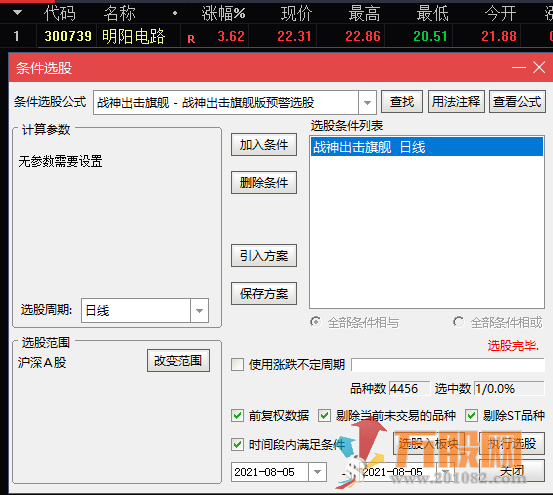Uncheck the 剔除ST品种 option

472,416
